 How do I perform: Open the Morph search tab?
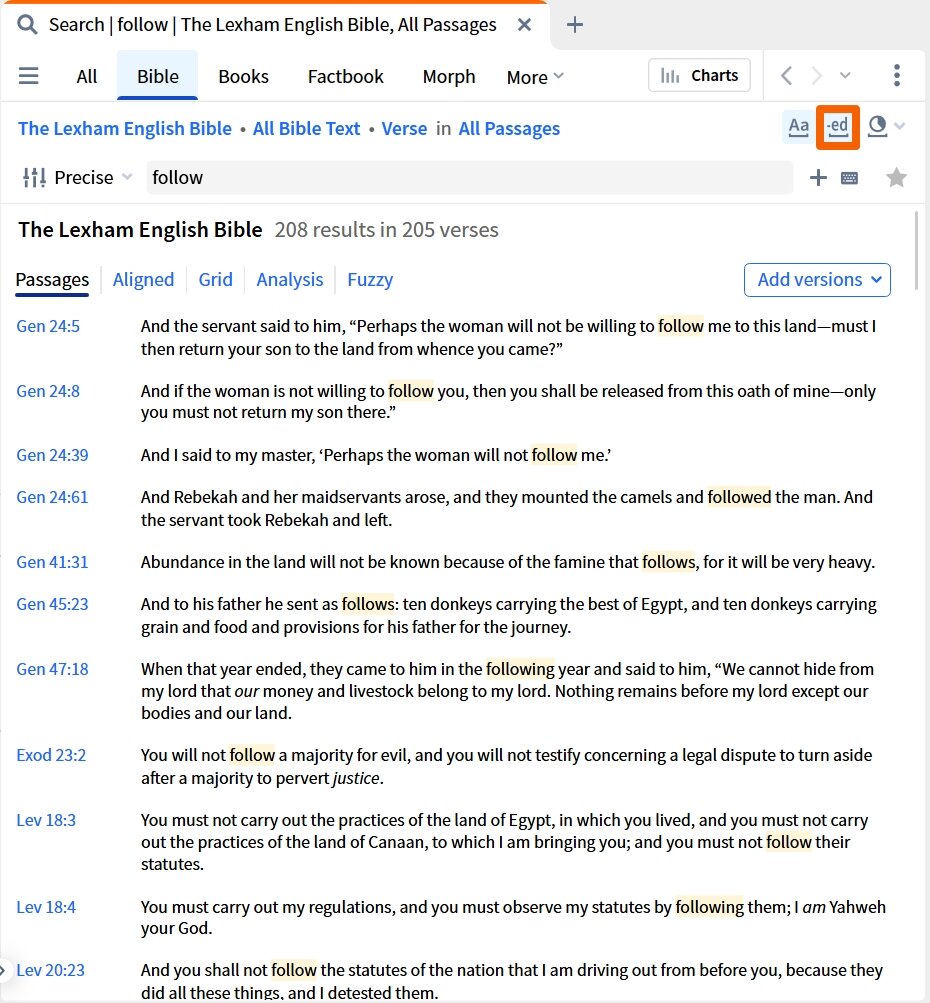(x=449, y=77)
